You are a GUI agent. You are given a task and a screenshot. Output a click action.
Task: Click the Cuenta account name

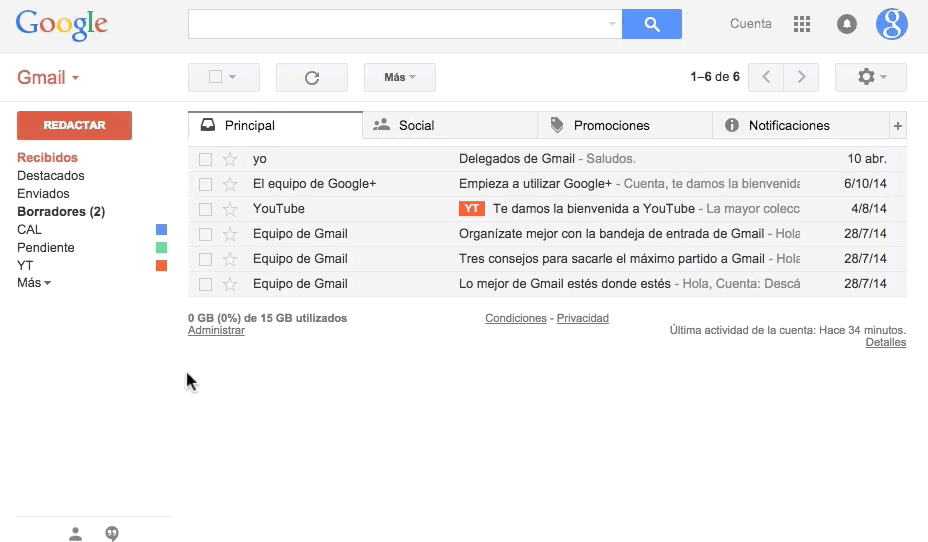(x=750, y=24)
